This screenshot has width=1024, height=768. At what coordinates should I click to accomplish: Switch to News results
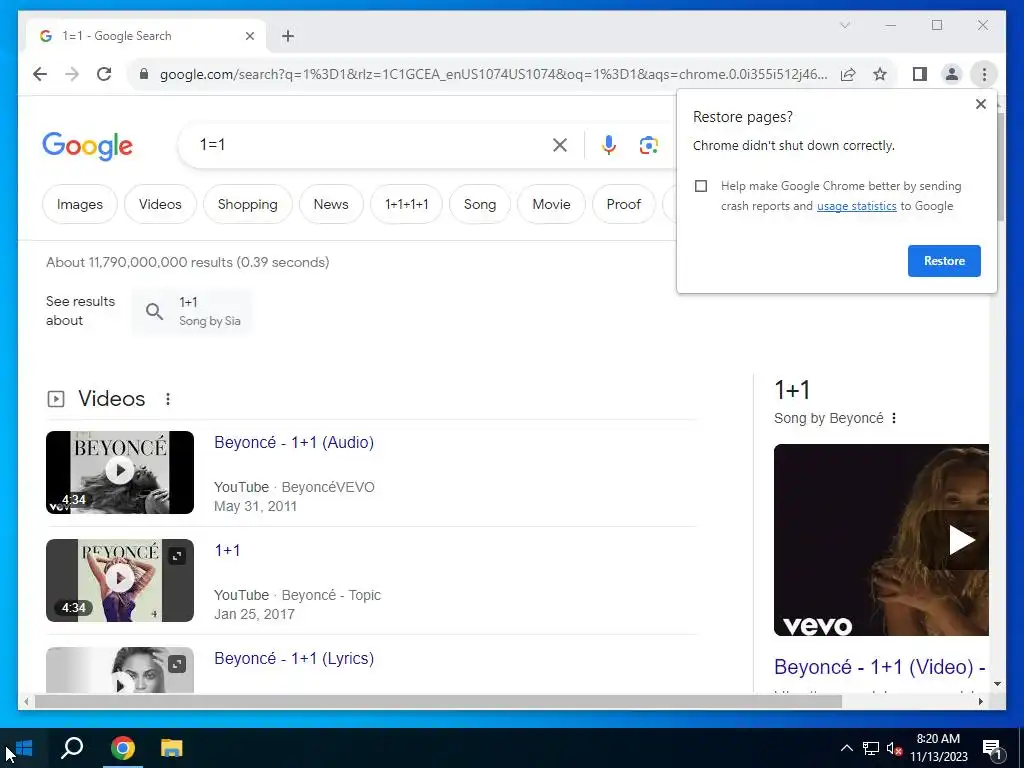click(331, 204)
